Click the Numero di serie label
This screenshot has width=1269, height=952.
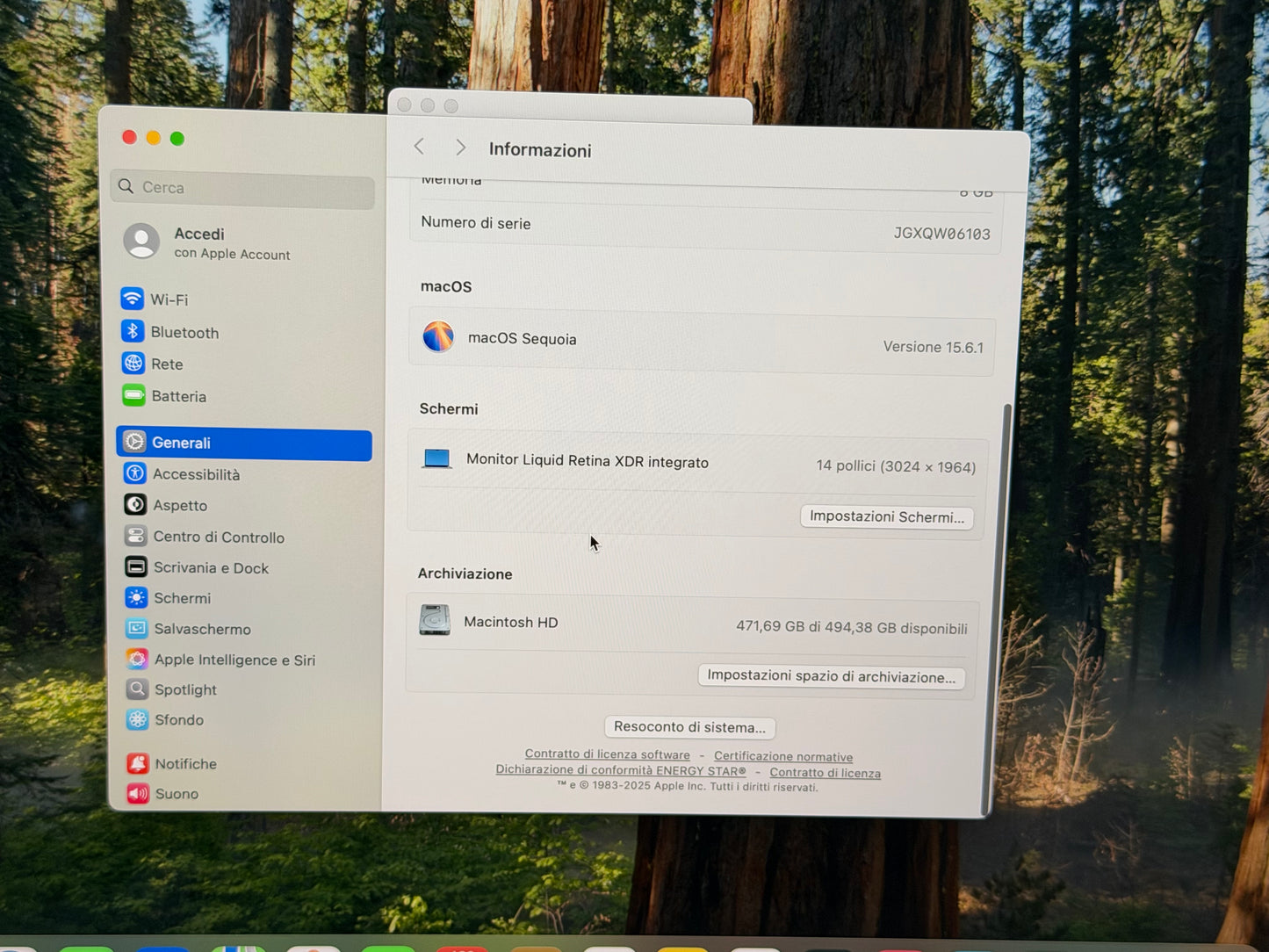tap(476, 222)
